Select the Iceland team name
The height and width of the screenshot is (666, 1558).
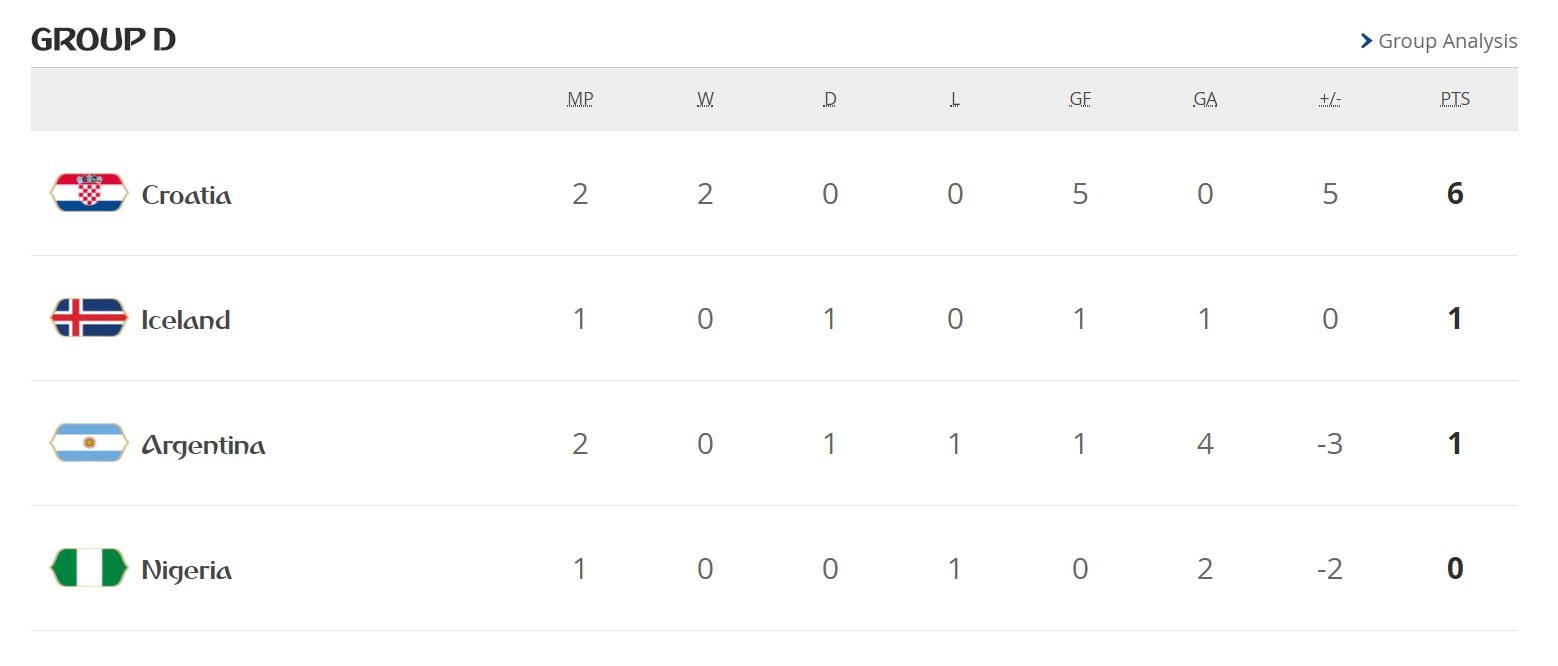tap(186, 320)
